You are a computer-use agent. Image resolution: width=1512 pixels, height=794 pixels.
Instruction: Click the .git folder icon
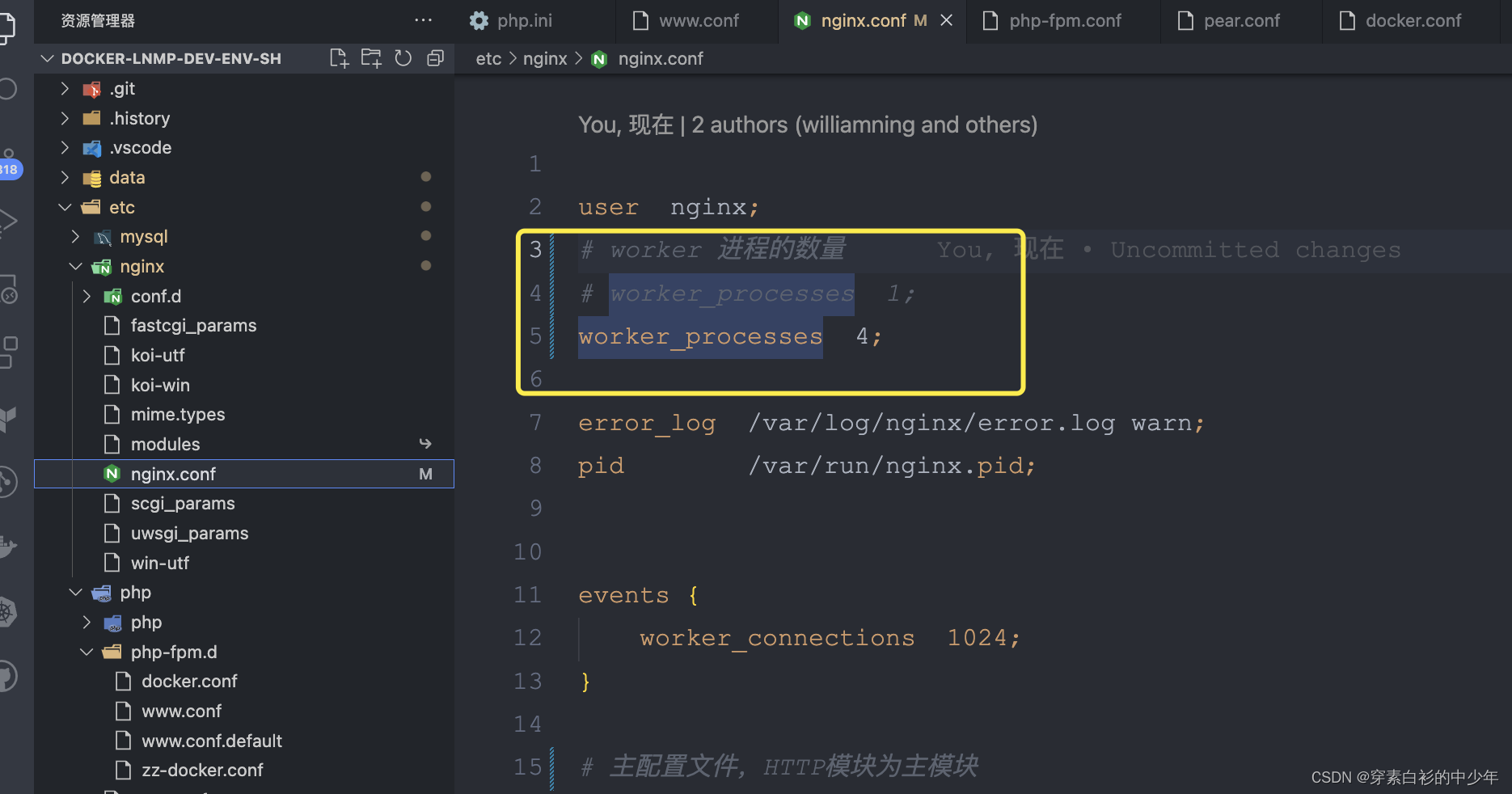pyautogui.click(x=92, y=89)
